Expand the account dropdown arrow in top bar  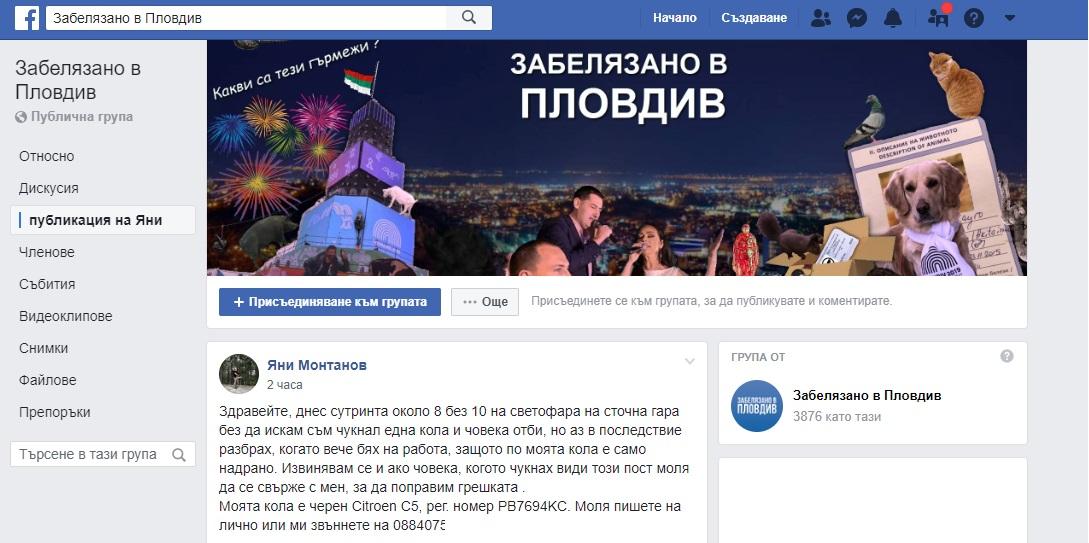tap(1010, 18)
